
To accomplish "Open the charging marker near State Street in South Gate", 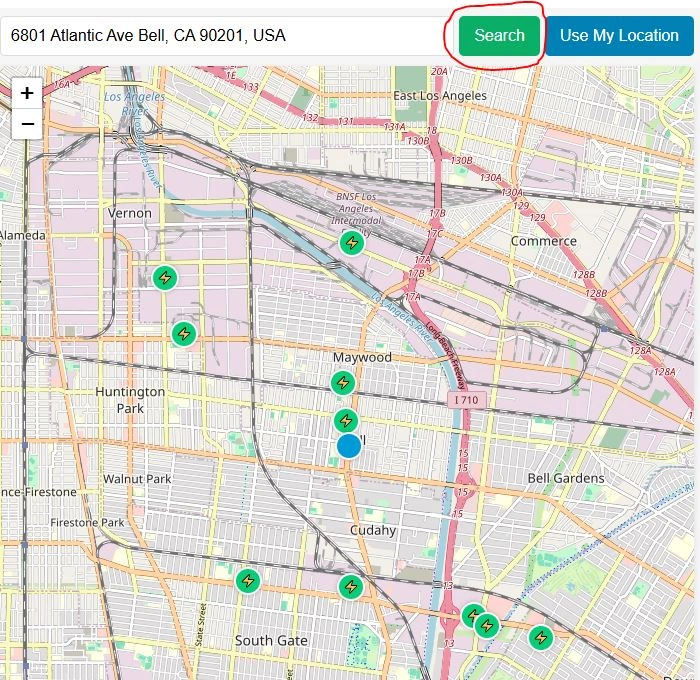I will point(248,581).
